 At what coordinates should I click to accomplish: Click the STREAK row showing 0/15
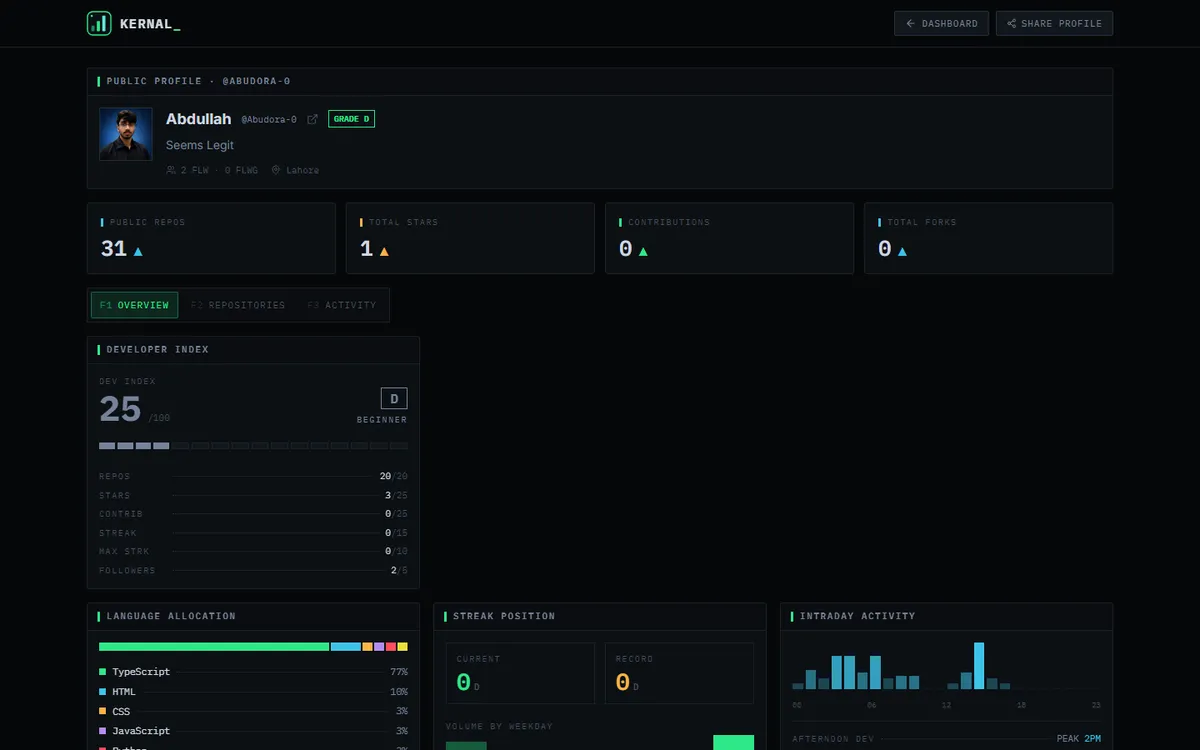pyautogui.click(x=253, y=533)
